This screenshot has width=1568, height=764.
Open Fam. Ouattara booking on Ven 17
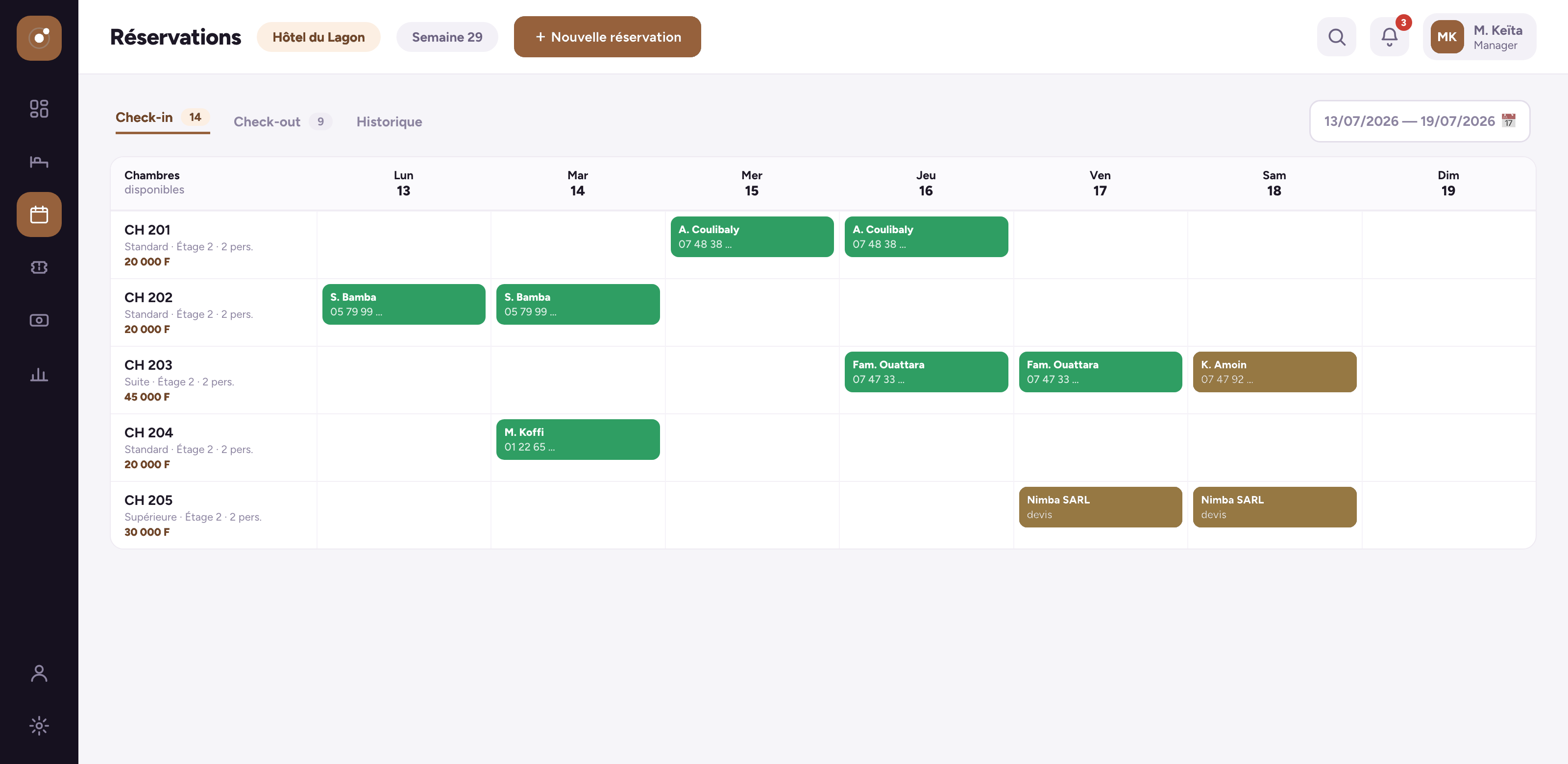[x=1101, y=372]
